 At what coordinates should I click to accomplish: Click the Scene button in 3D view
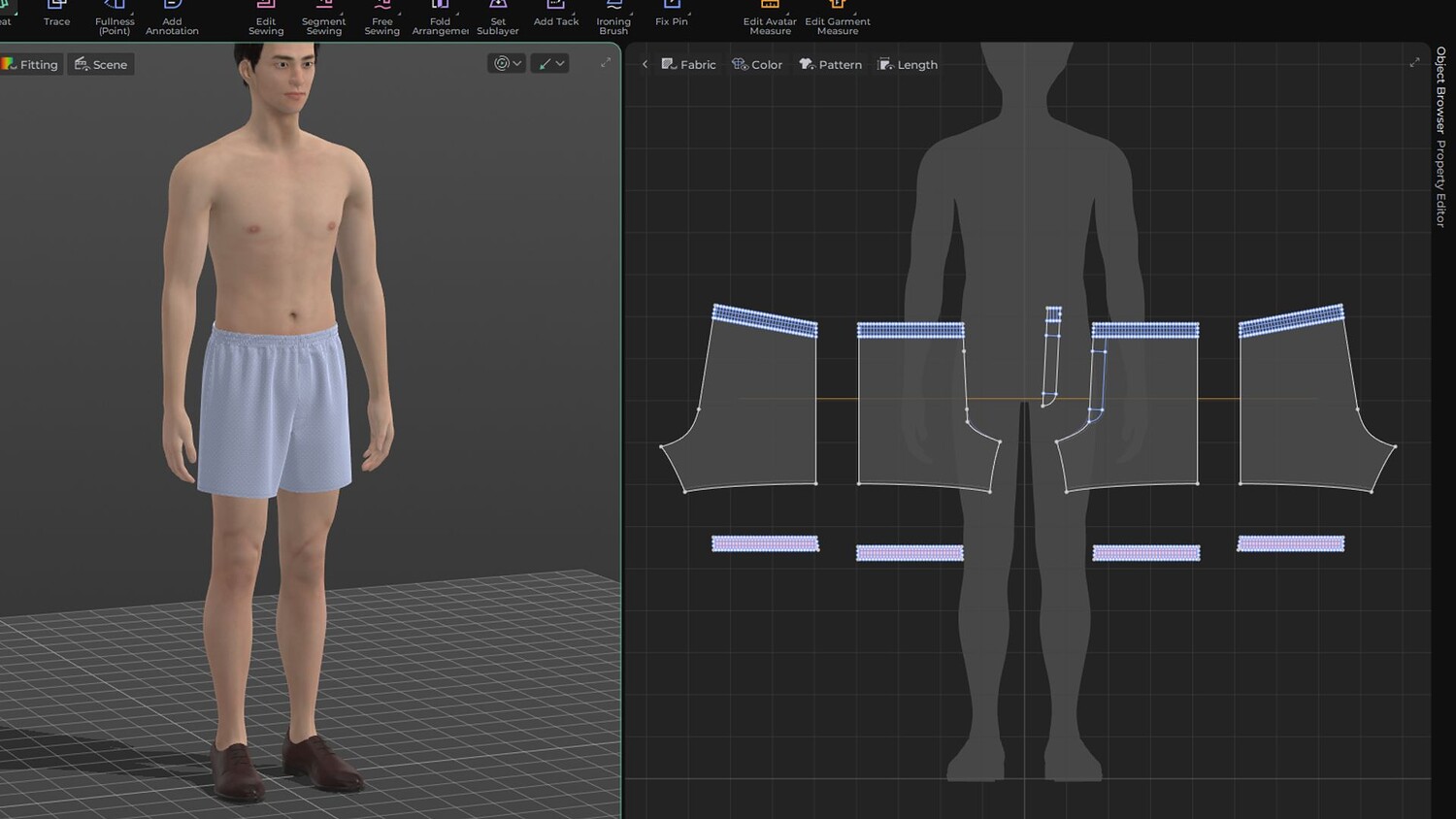(101, 64)
